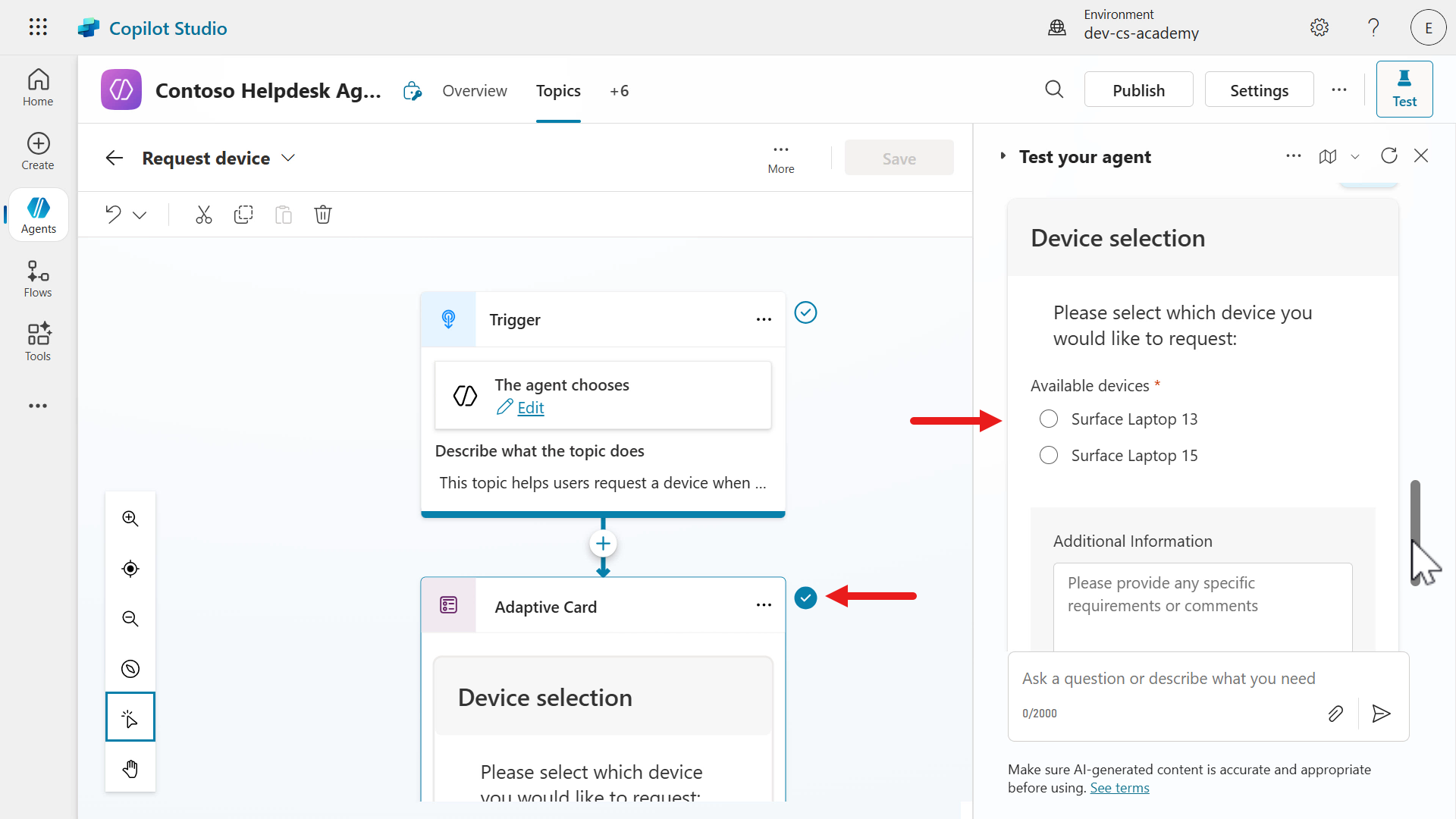Open the undo history dropdown arrow

[140, 215]
